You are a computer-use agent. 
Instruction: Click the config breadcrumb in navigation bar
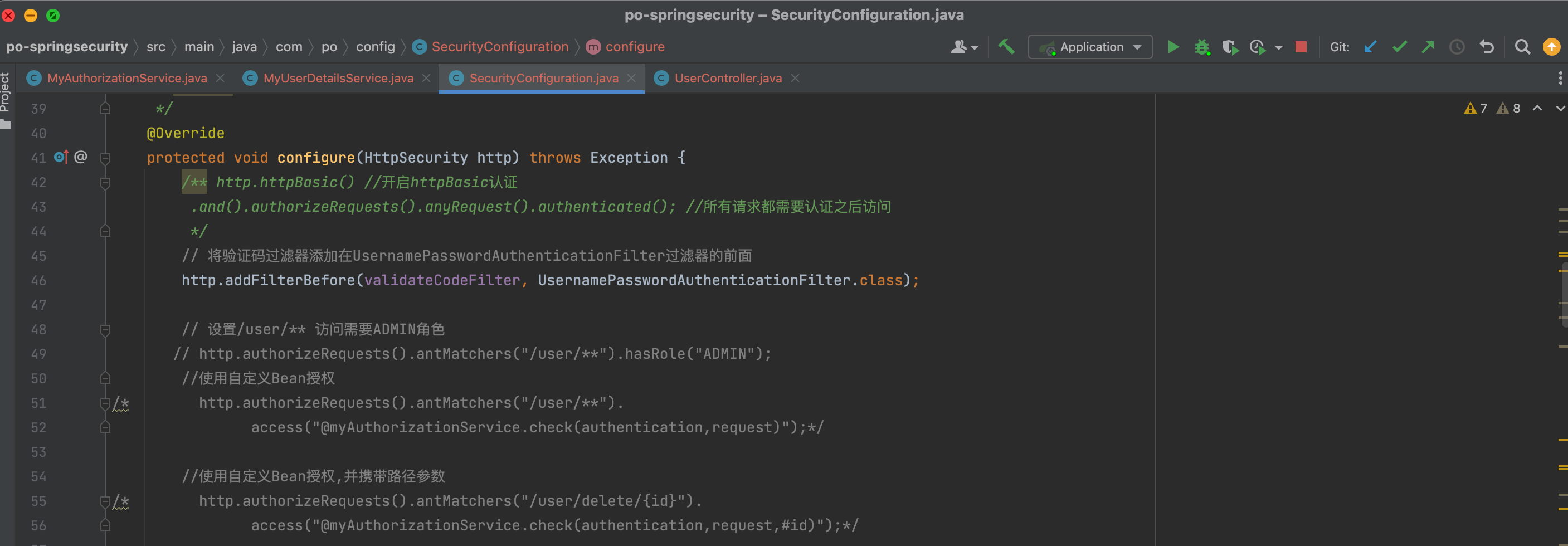point(375,47)
